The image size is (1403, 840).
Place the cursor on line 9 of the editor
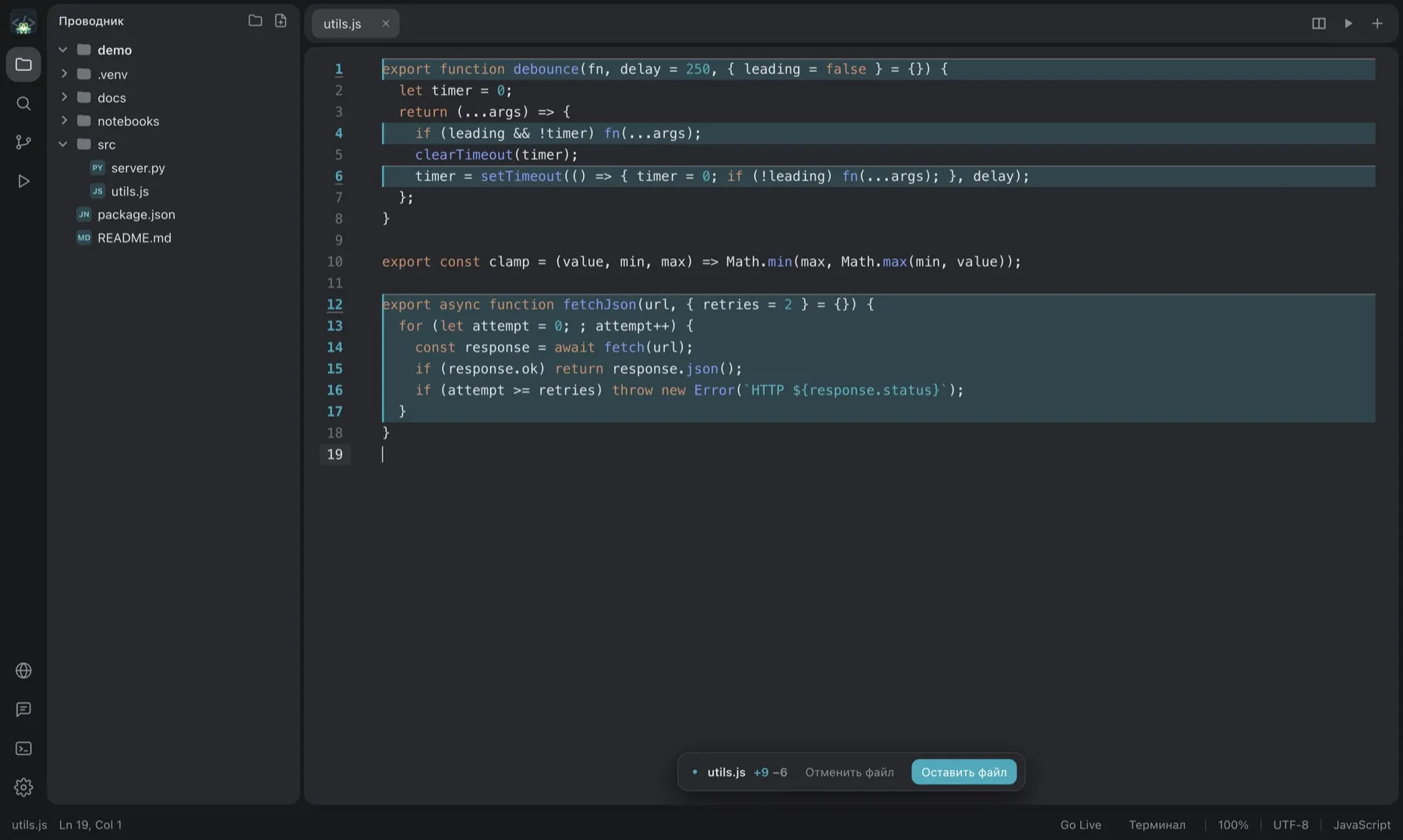click(878, 240)
